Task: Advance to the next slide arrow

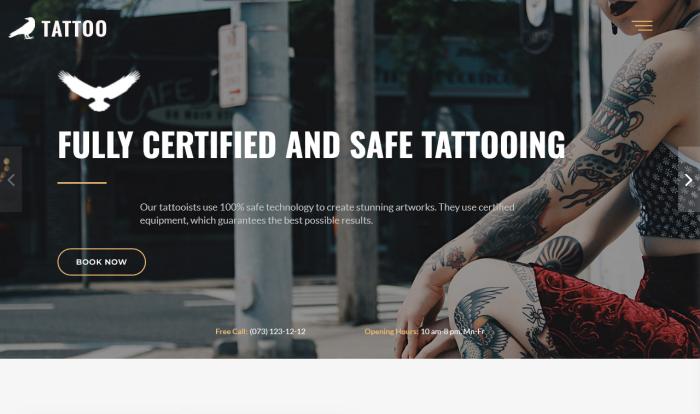Action: (x=688, y=180)
